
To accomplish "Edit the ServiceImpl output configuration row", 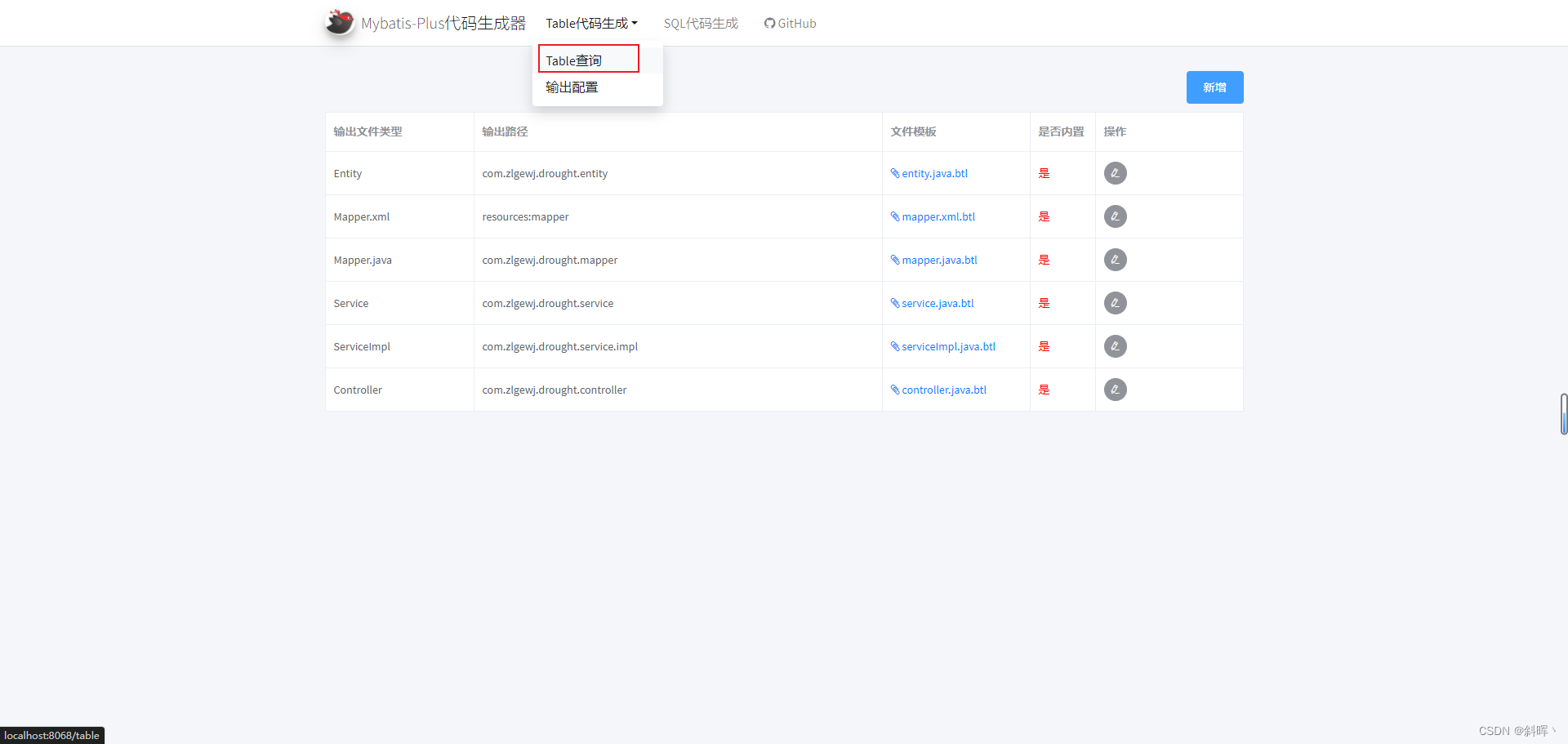I will (1115, 346).
